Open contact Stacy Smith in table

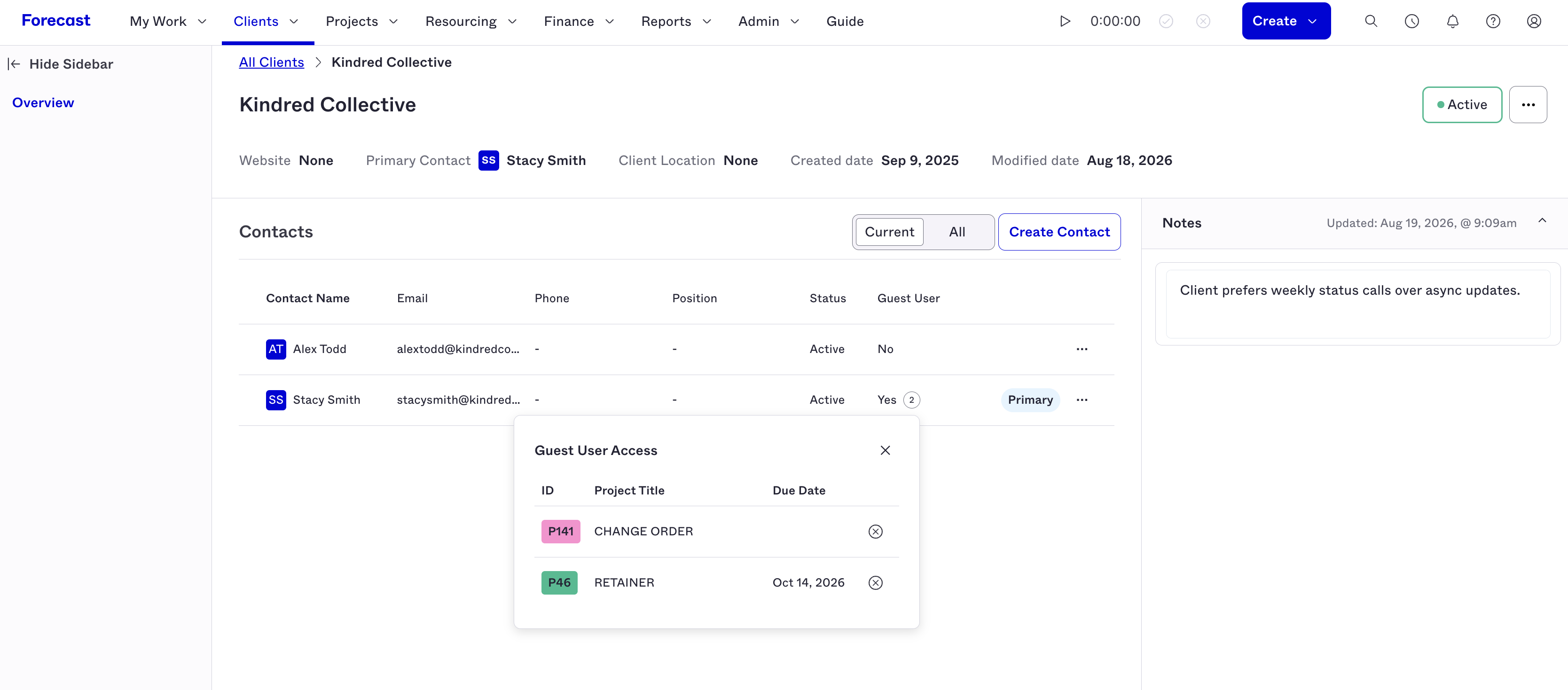[x=326, y=400]
